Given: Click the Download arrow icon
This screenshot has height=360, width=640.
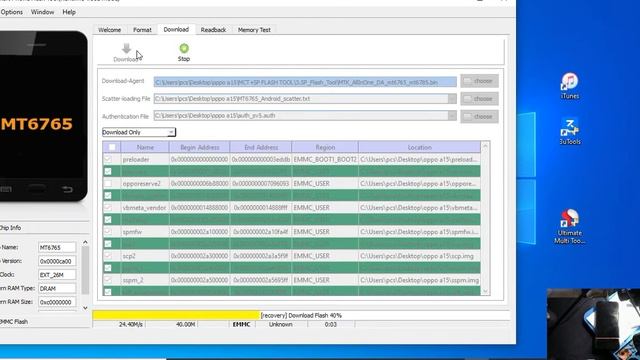Looking at the screenshot, I should pos(126,49).
